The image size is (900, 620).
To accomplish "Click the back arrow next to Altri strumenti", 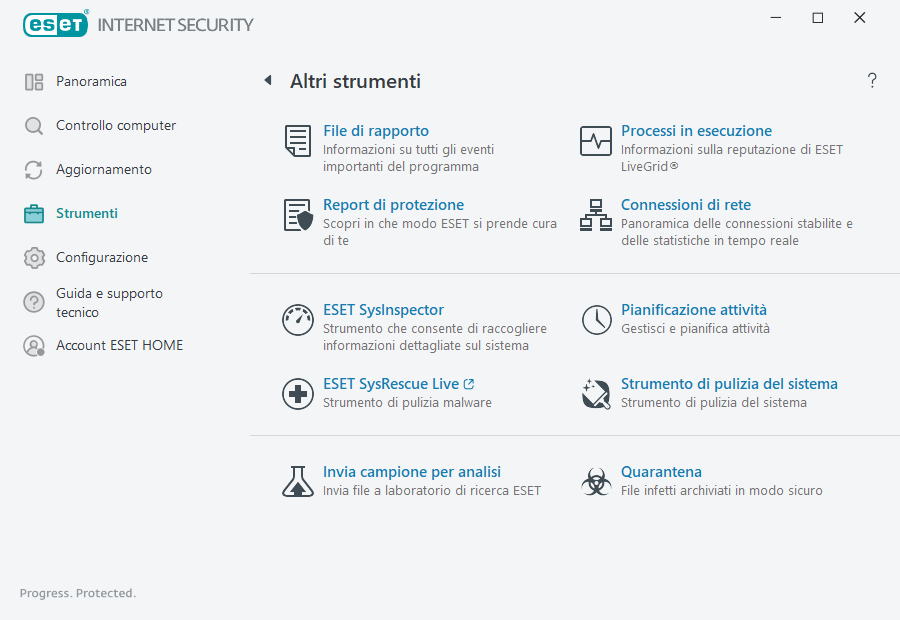I will [267, 80].
